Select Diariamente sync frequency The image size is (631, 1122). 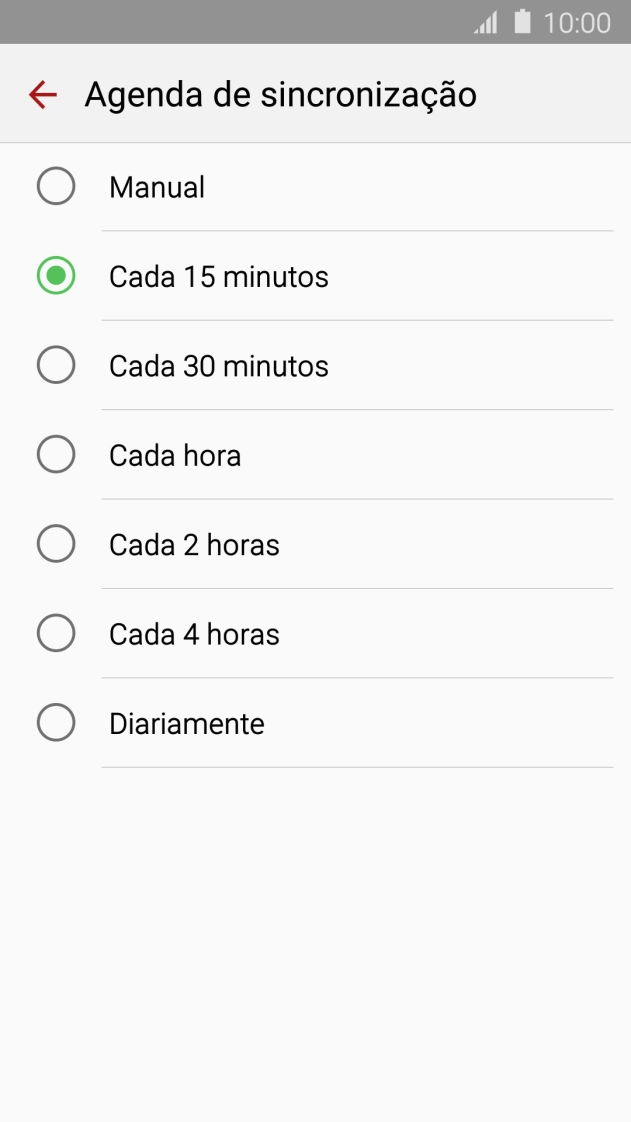click(56, 722)
